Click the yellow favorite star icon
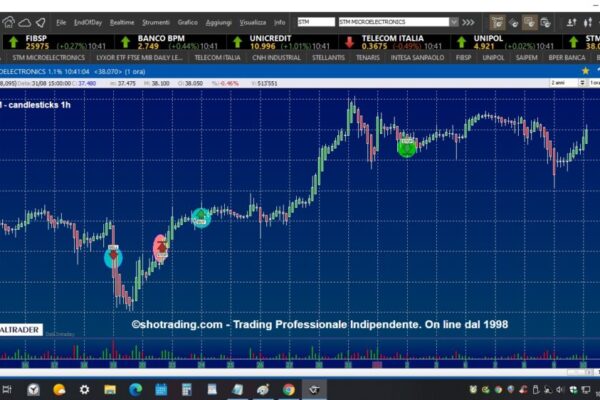This screenshot has width=600, height=400. point(585,71)
